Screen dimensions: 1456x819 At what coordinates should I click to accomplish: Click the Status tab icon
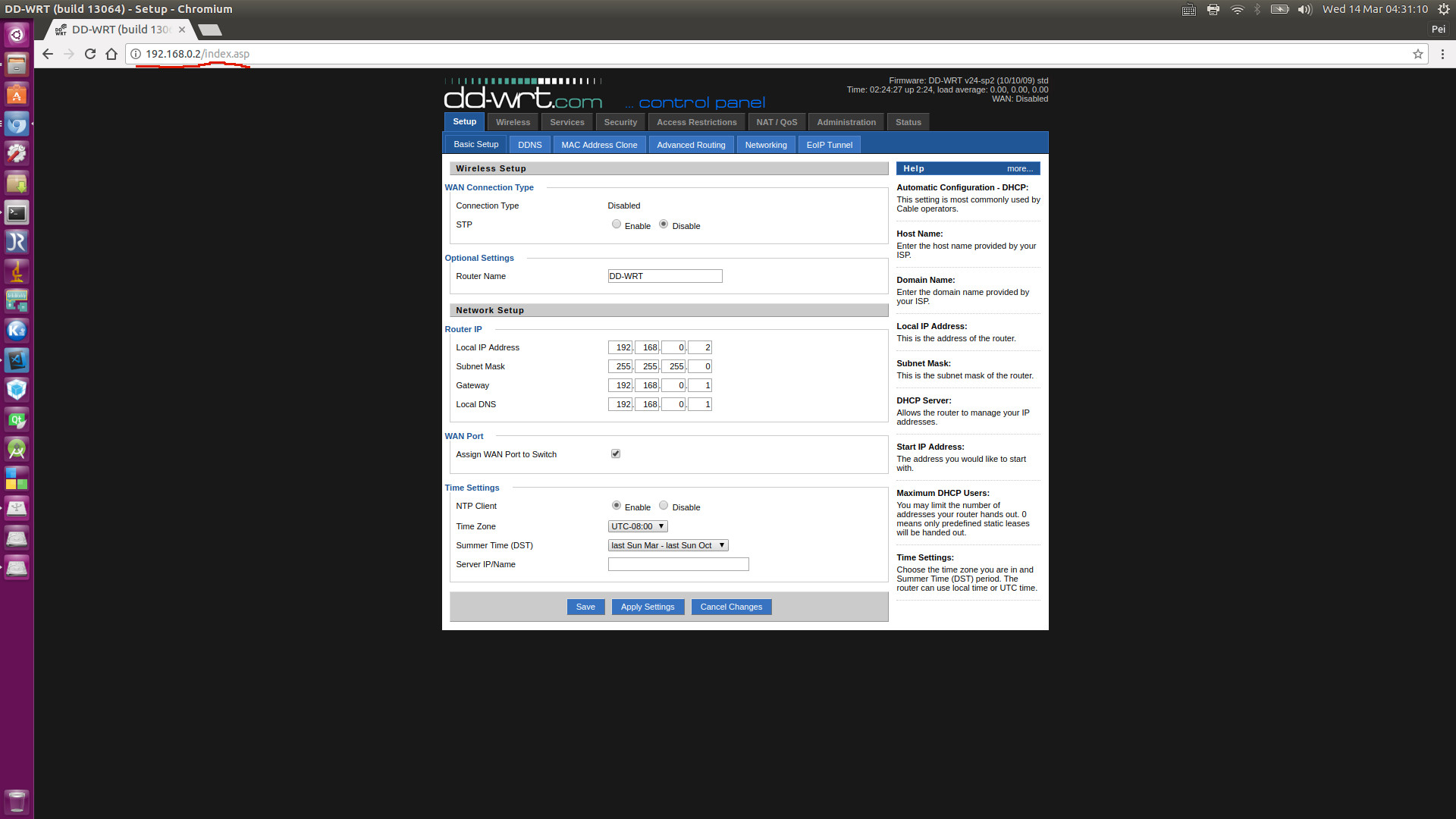tap(908, 122)
